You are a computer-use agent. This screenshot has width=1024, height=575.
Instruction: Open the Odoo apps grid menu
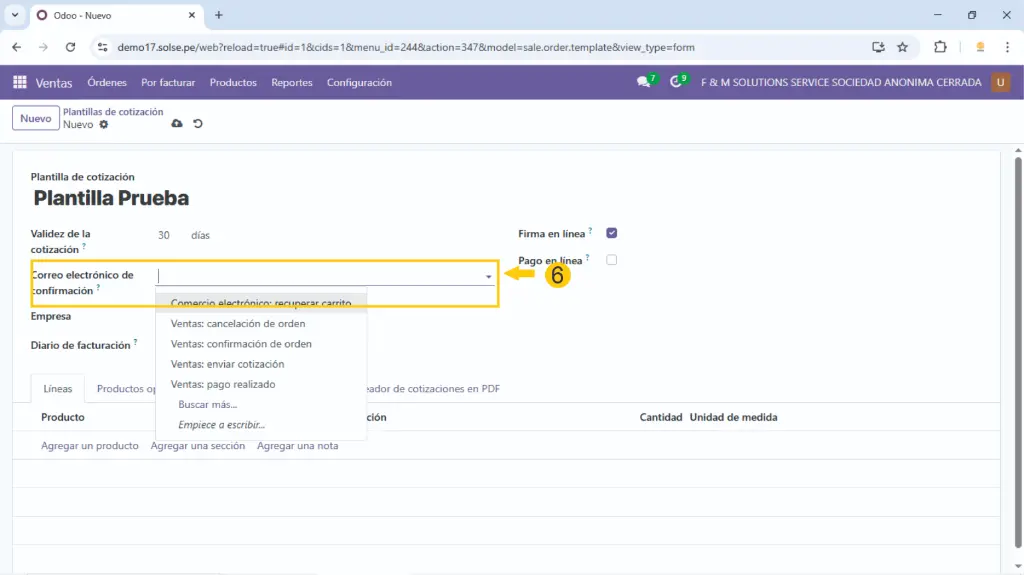(20, 83)
